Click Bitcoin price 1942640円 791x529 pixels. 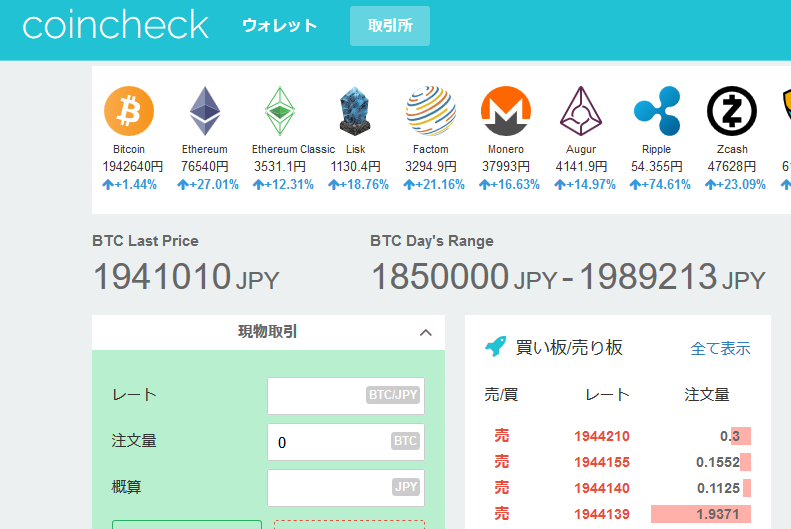(x=133, y=166)
